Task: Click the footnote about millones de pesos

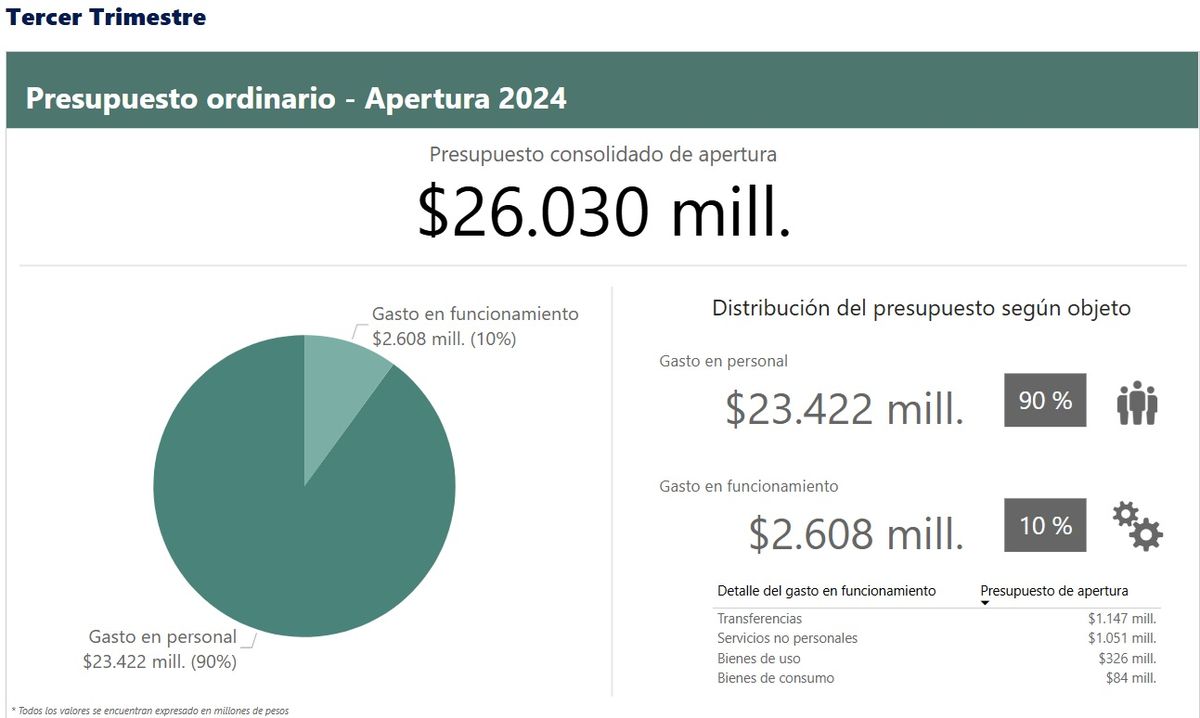Action: click(147, 711)
